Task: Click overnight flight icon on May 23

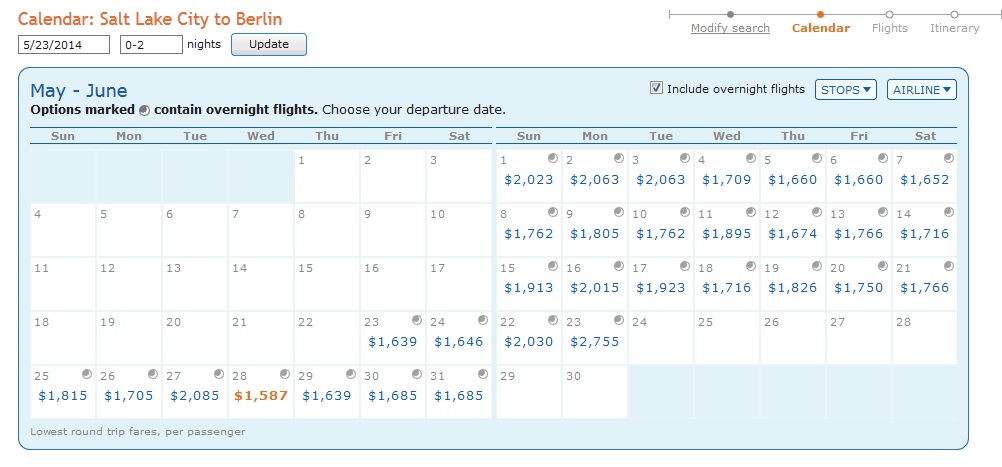Action: tap(417, 320)
